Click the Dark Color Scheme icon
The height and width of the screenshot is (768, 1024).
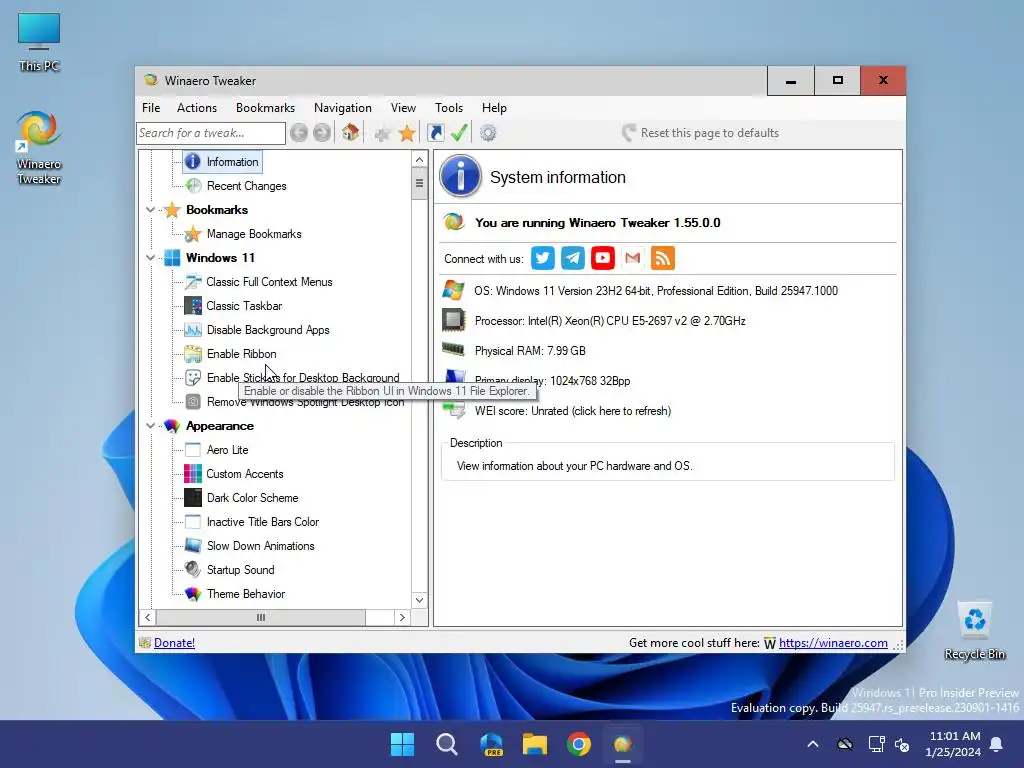click(x=193, y=498)
